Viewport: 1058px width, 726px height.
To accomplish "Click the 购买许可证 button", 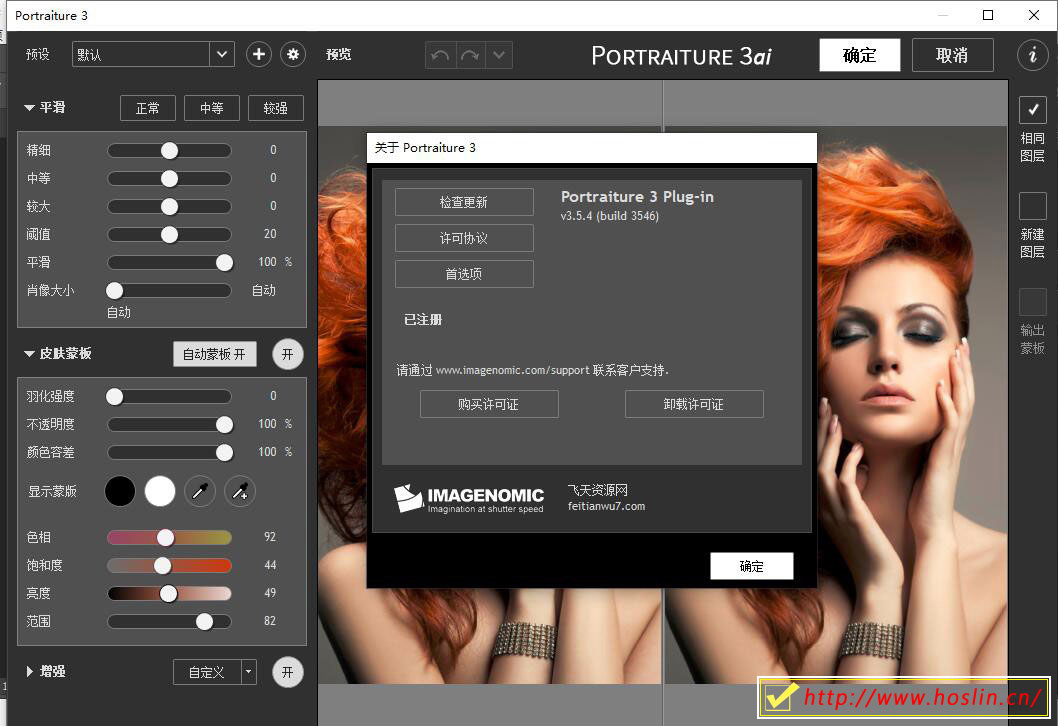I will click(489, 404).
